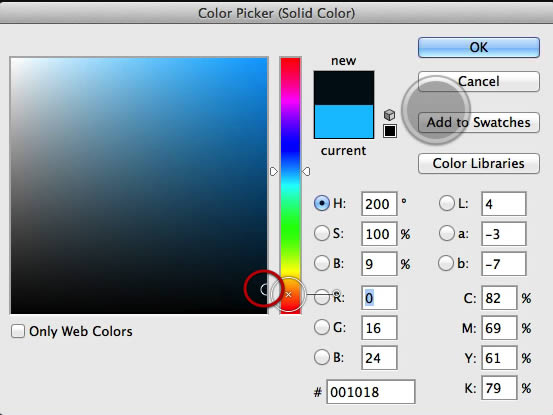Click the out-of-gamut cube warning icon
Image resolution: width=553 pixels, height=415 pixels.
389,115
